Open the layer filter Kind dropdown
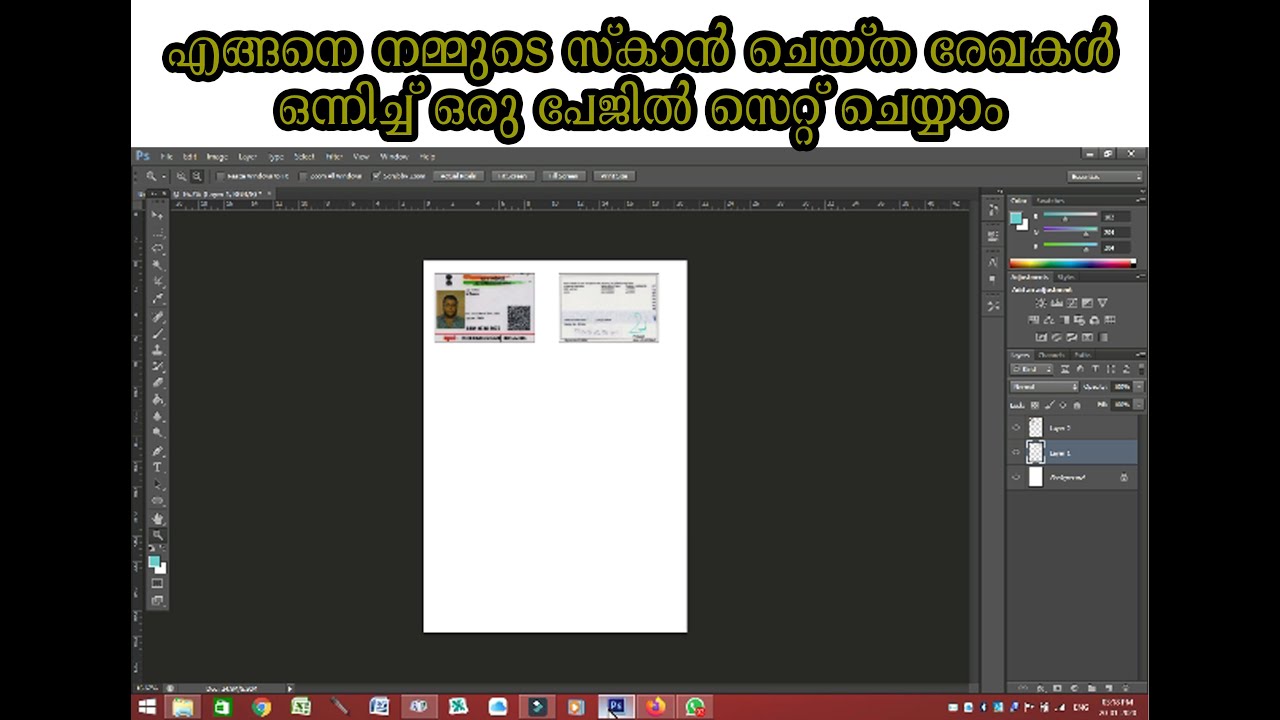Viewport: 1280px width, 720px height. pos(1029,370)
